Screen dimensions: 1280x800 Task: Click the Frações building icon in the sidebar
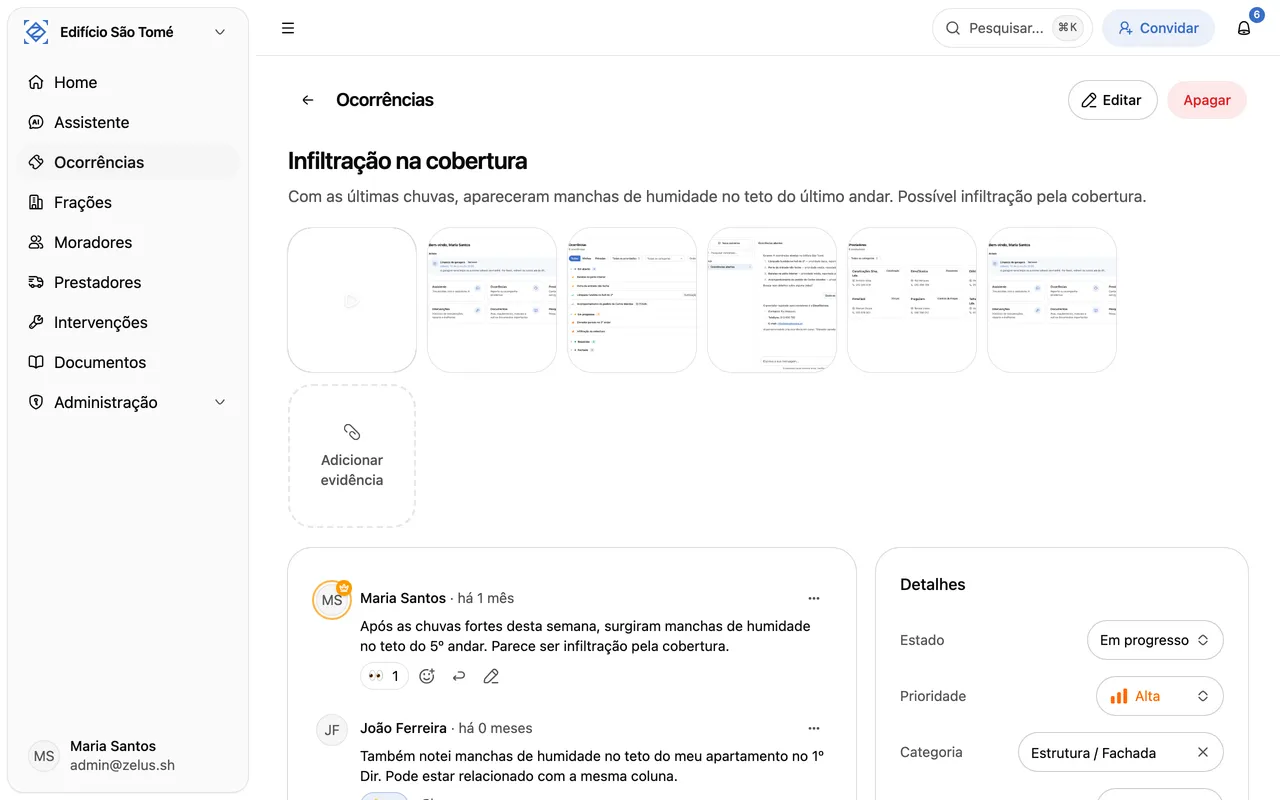(36, 202)
